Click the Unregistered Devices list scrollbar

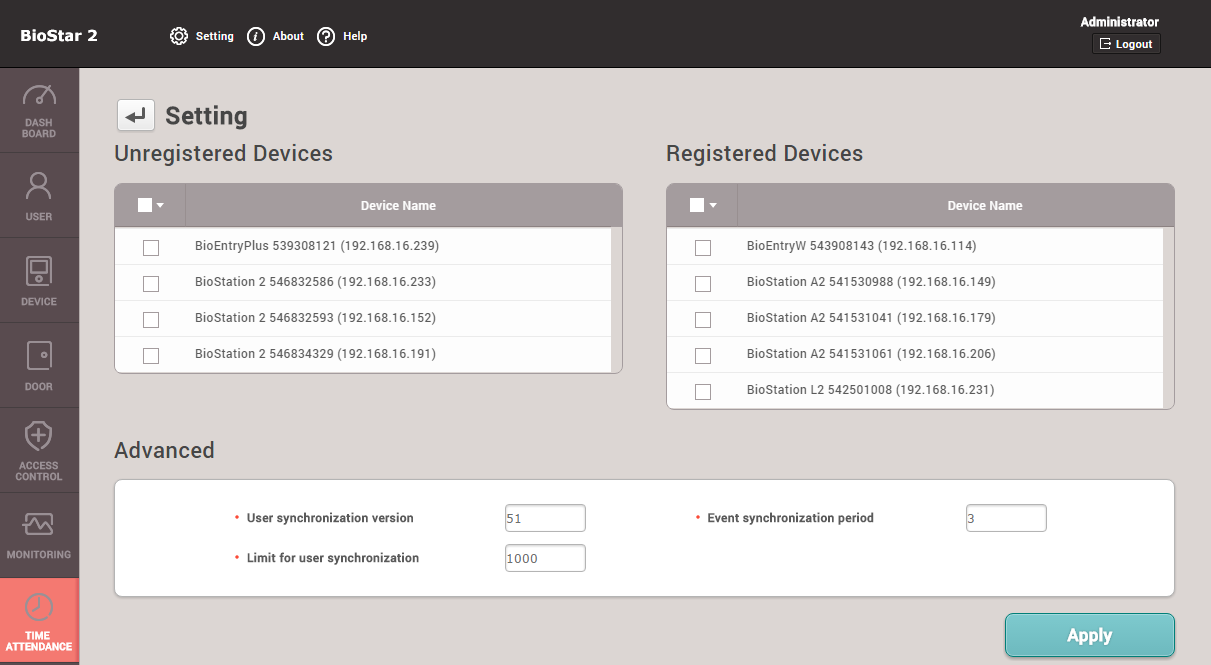(x=616, y=300)
